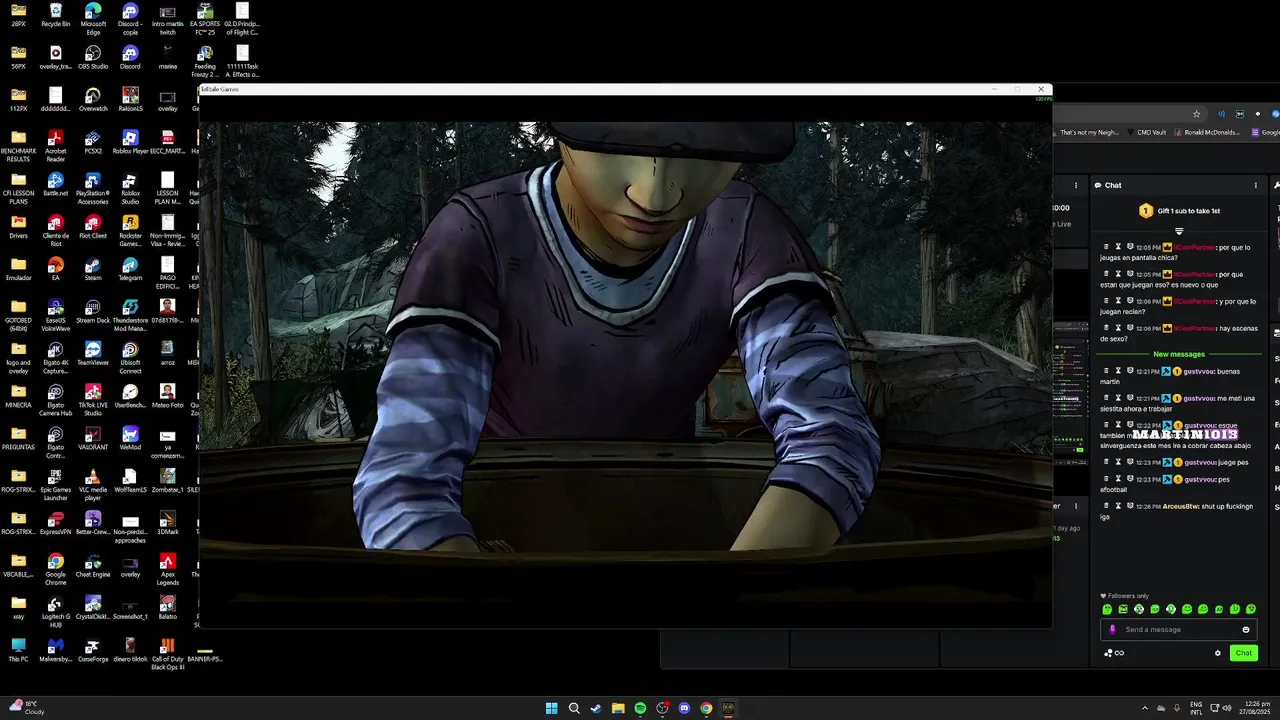The width and height of the screenshot is (1280, 720).
Task: Open the Chat panel options menu
Action: click(1256, 185)
